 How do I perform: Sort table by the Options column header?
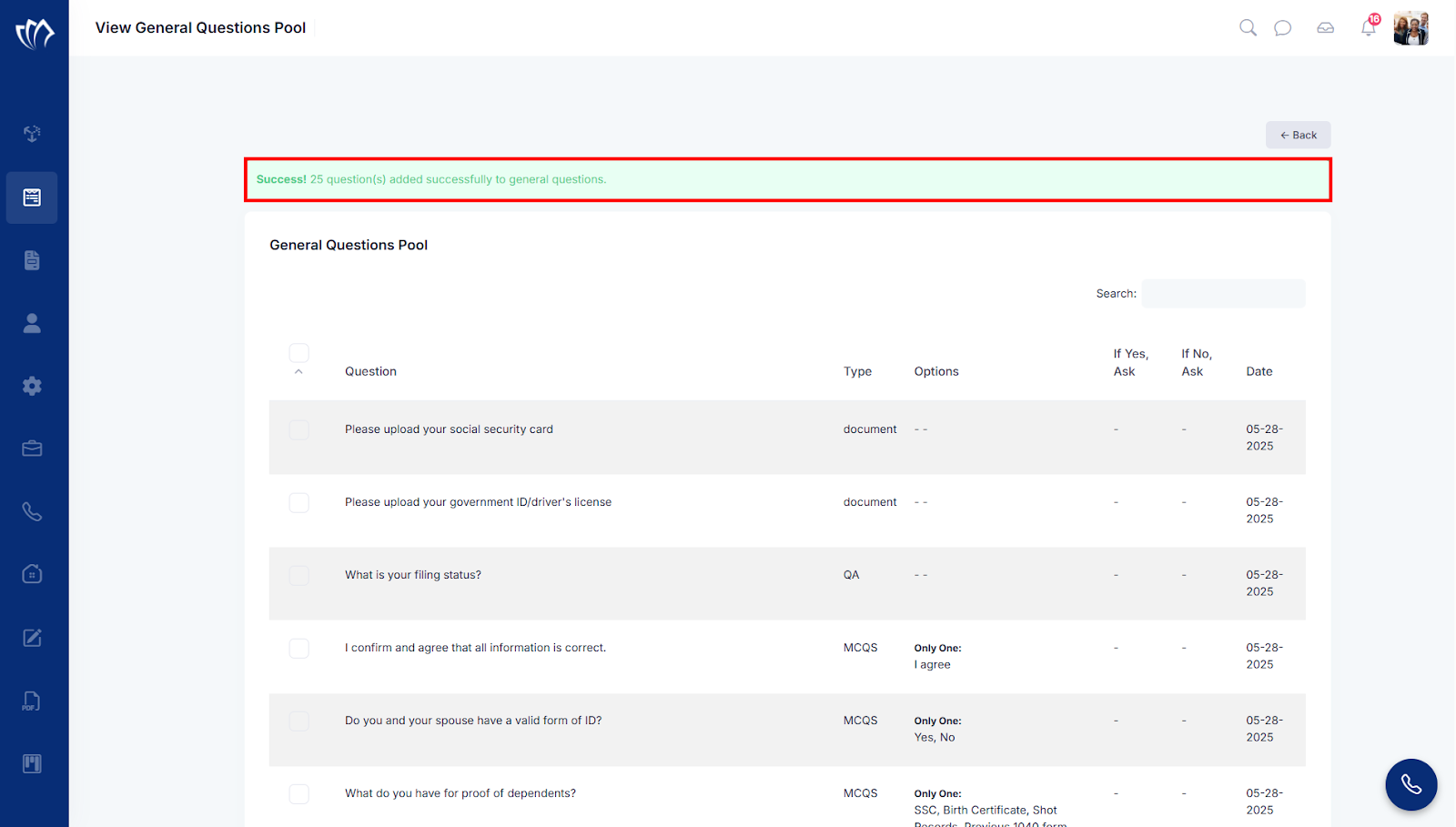pyautogui.click(x=936, y=371)
